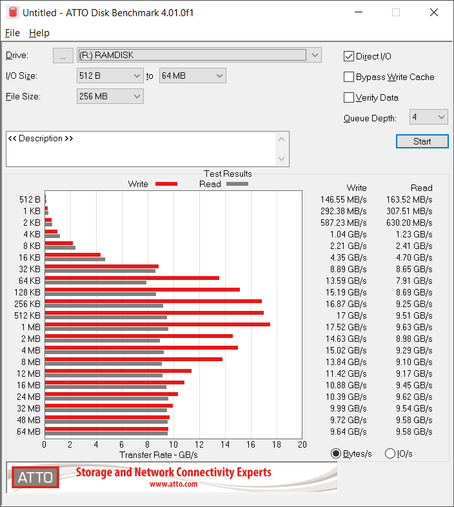Open the File Size dropdown 256 MB
The width and height of the screenshot is (454, 507).
coord(110,96)
